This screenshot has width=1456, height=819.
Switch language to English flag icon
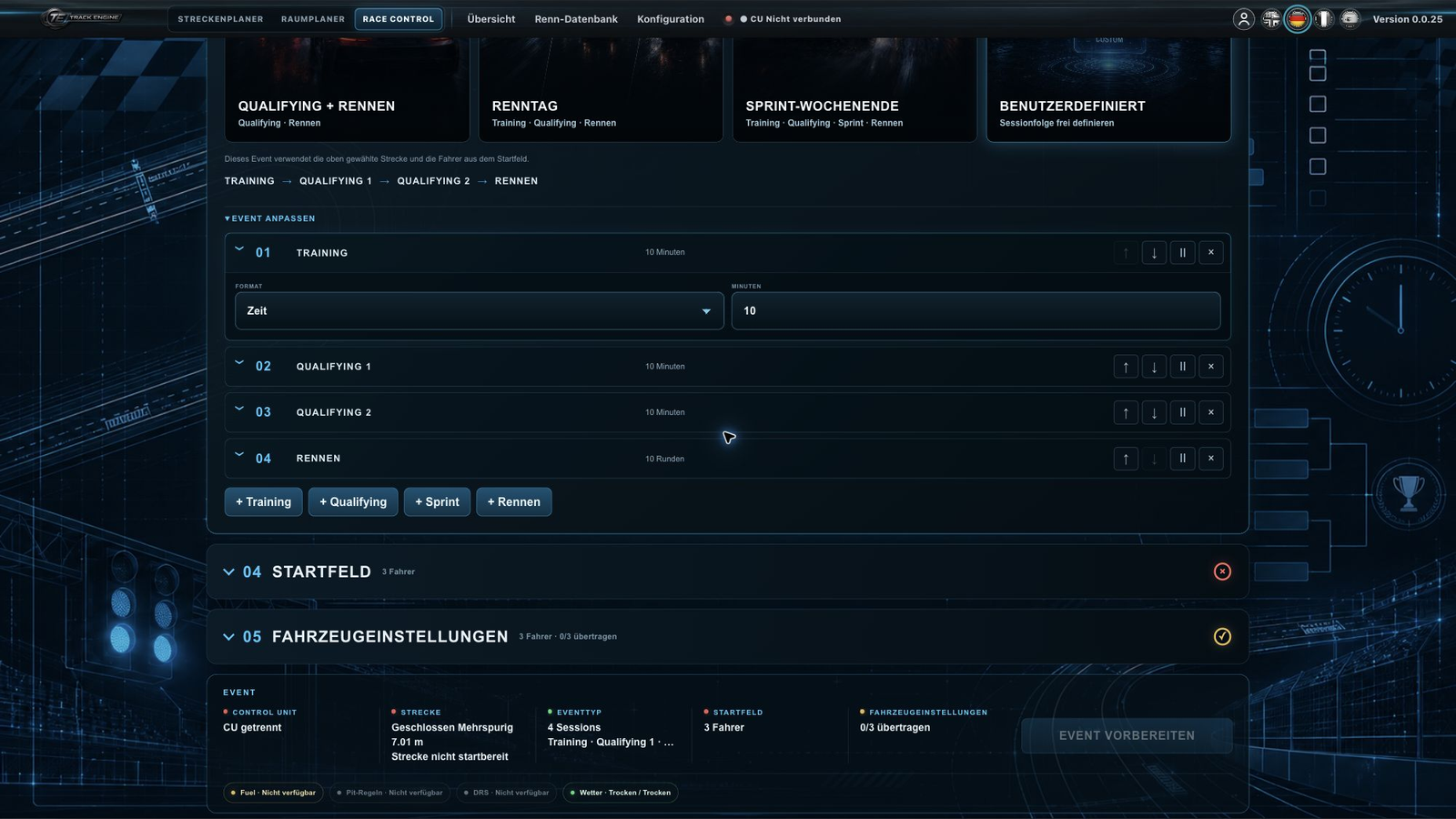(1271, 19)
